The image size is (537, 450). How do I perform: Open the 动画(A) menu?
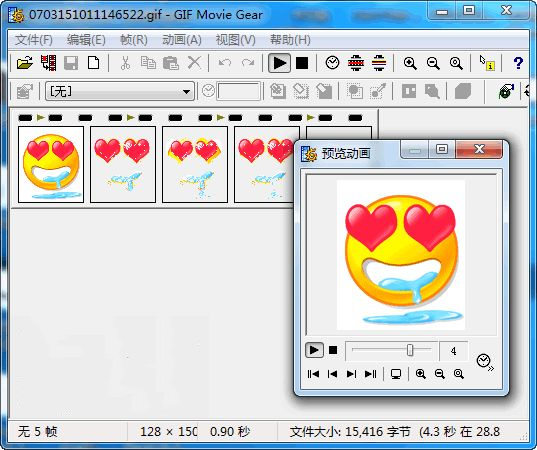coord(182,40)
